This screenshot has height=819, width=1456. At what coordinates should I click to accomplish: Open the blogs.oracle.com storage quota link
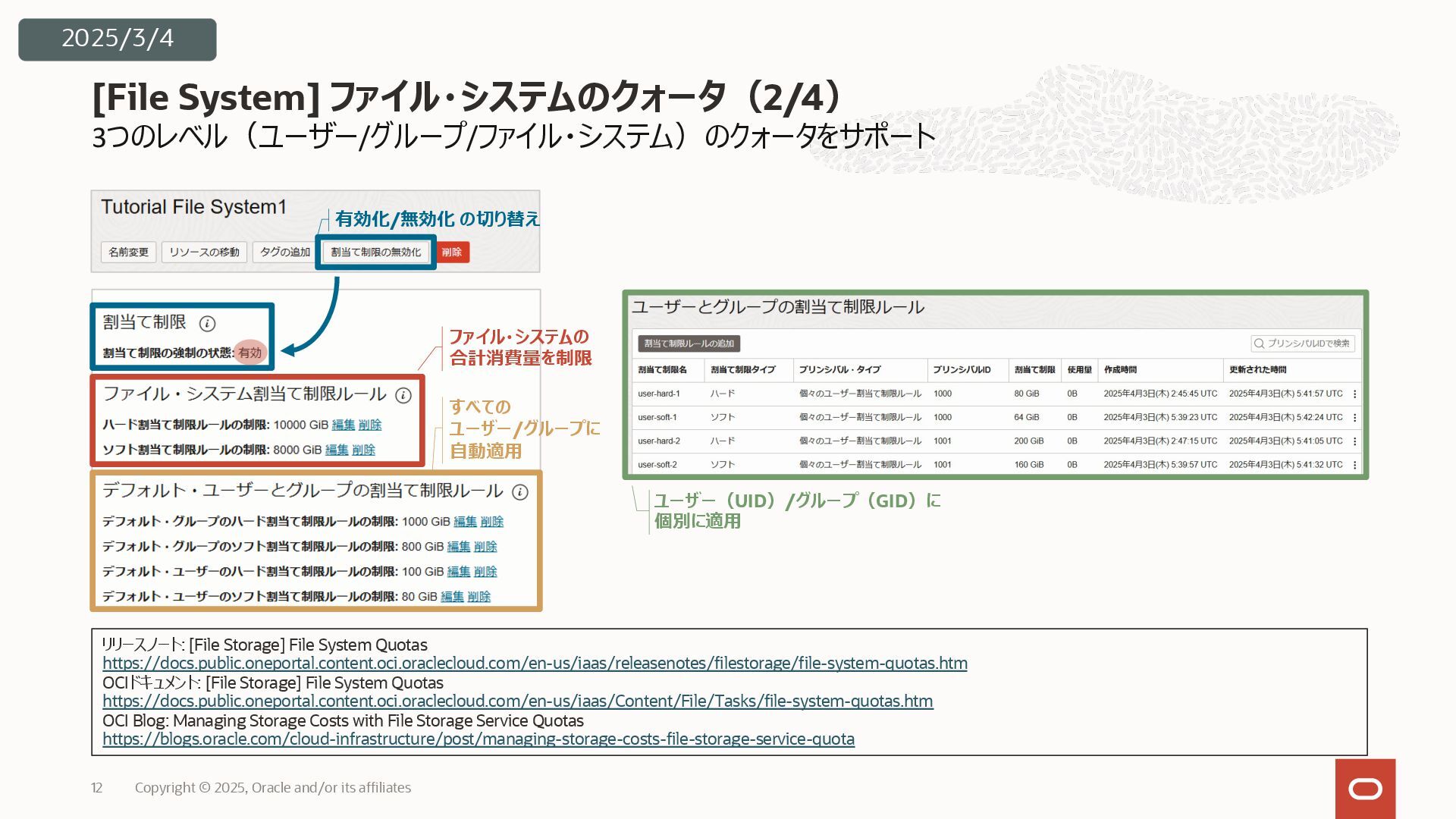[x=478, y=739]
